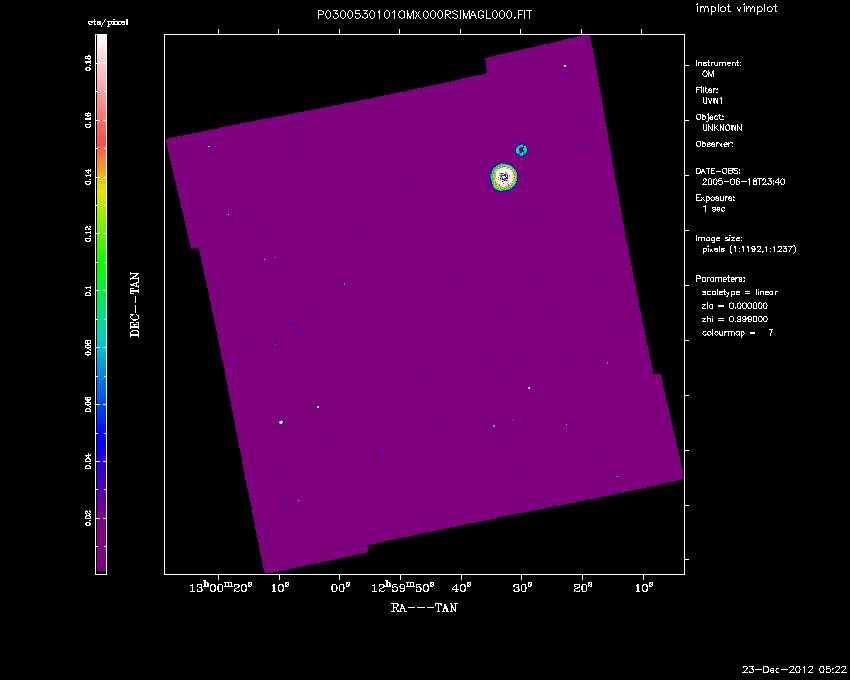Click the 0.16 colour bar tick label

pyautogui.click(x=88, y=120)
